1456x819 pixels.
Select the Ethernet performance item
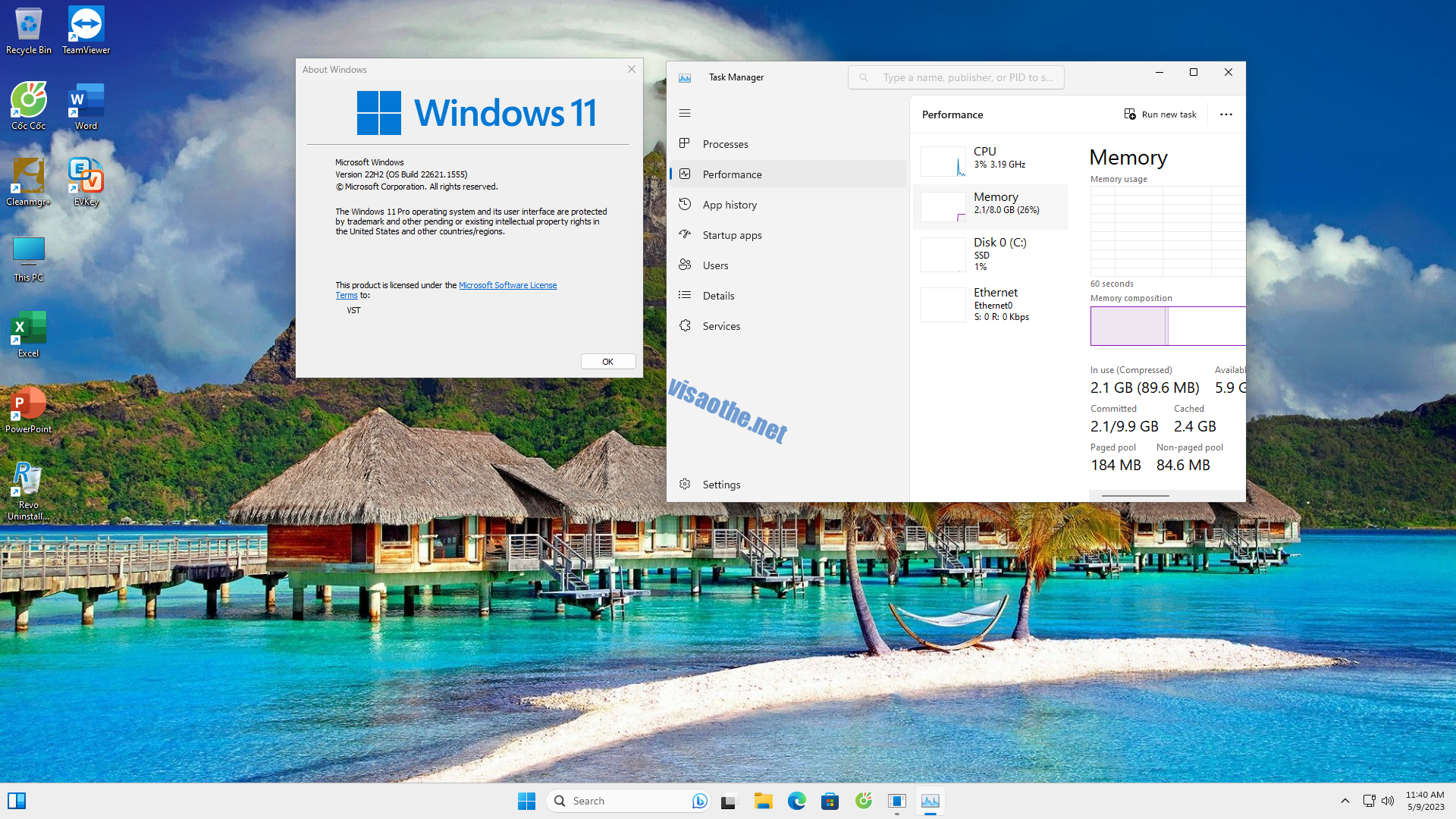coord(991,304)
